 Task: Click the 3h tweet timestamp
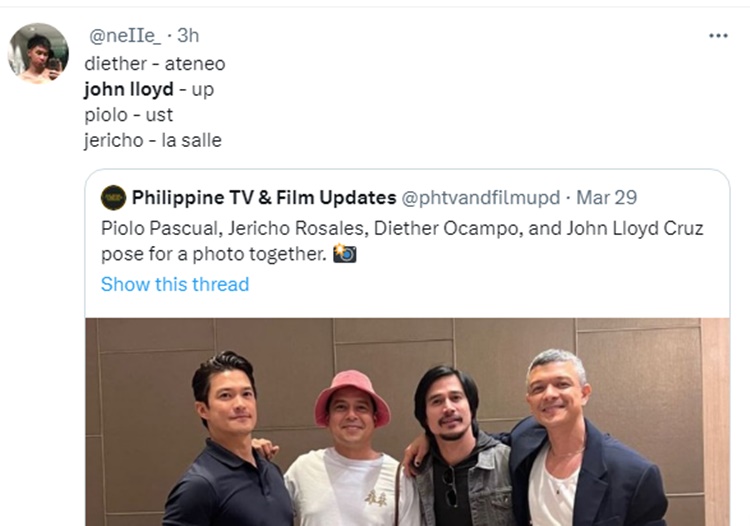coord(188,36)
